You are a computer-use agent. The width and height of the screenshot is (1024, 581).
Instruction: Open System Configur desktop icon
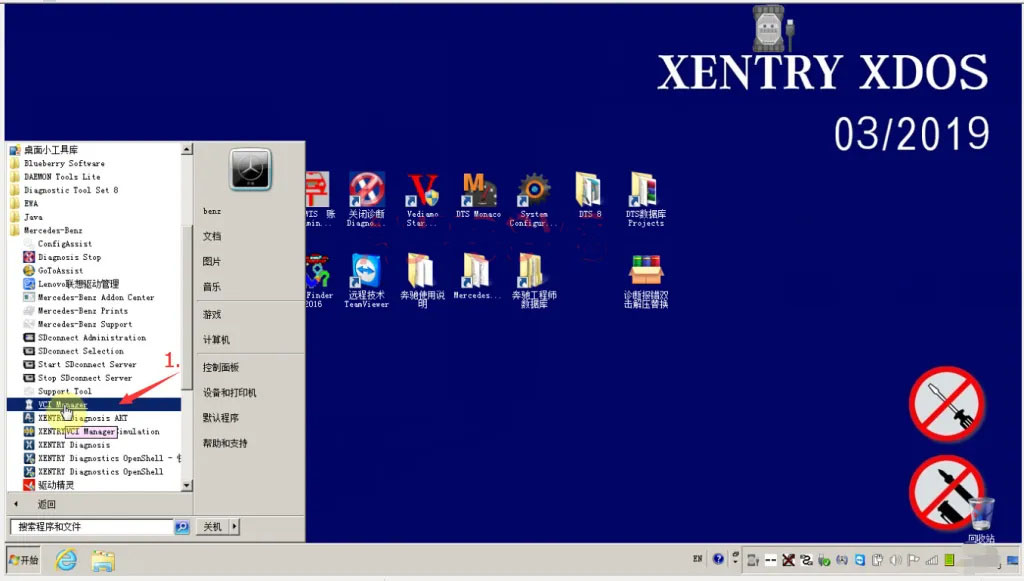click(x=534, y=199)
